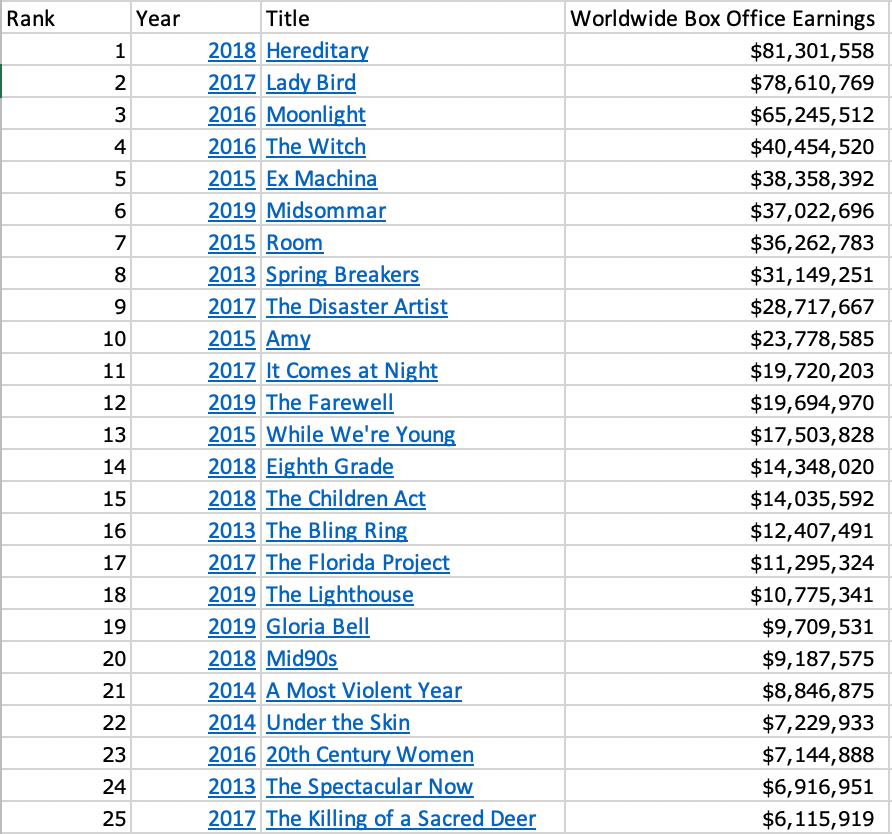Click the A Most Violent Year link

tap(364, 691)
